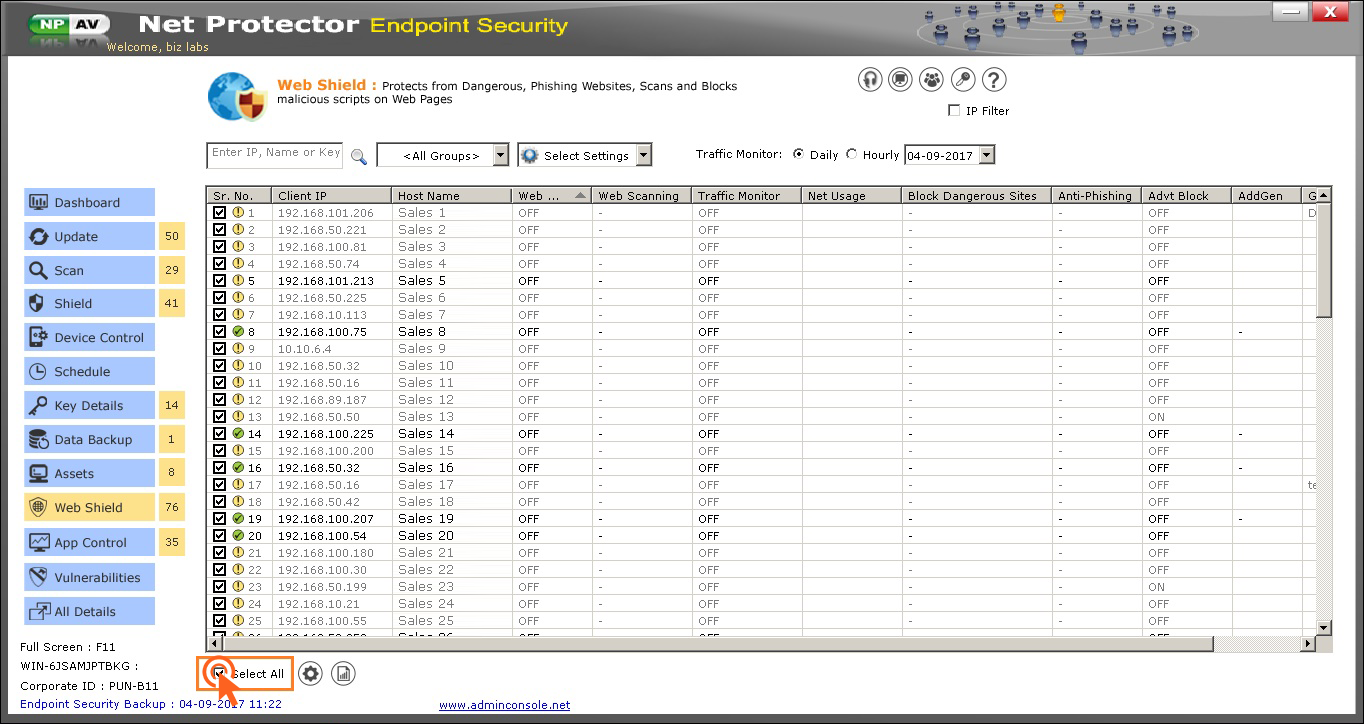Select the Hourly traffic monitor radio
Image resolution: width=1364 pixels, height=724 pixels.
point(851,154)
